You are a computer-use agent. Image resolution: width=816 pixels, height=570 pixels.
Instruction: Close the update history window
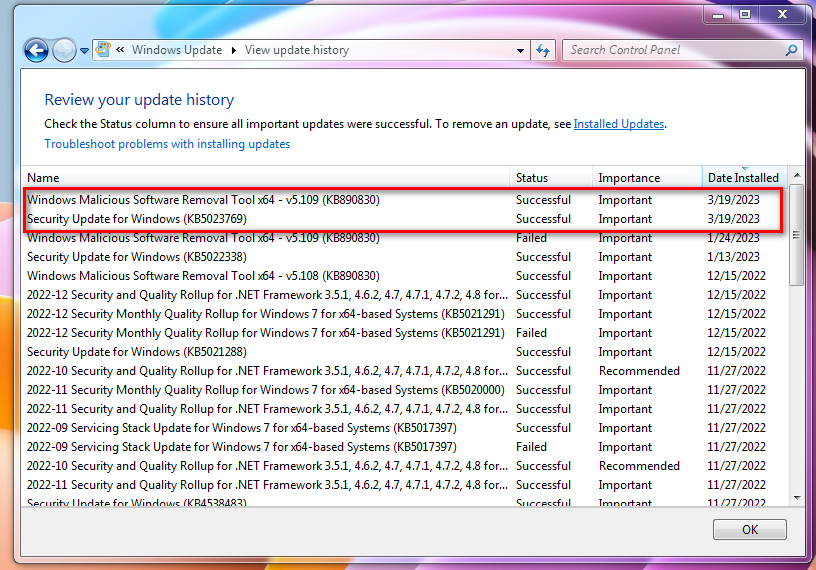click(x=783, y=15)
